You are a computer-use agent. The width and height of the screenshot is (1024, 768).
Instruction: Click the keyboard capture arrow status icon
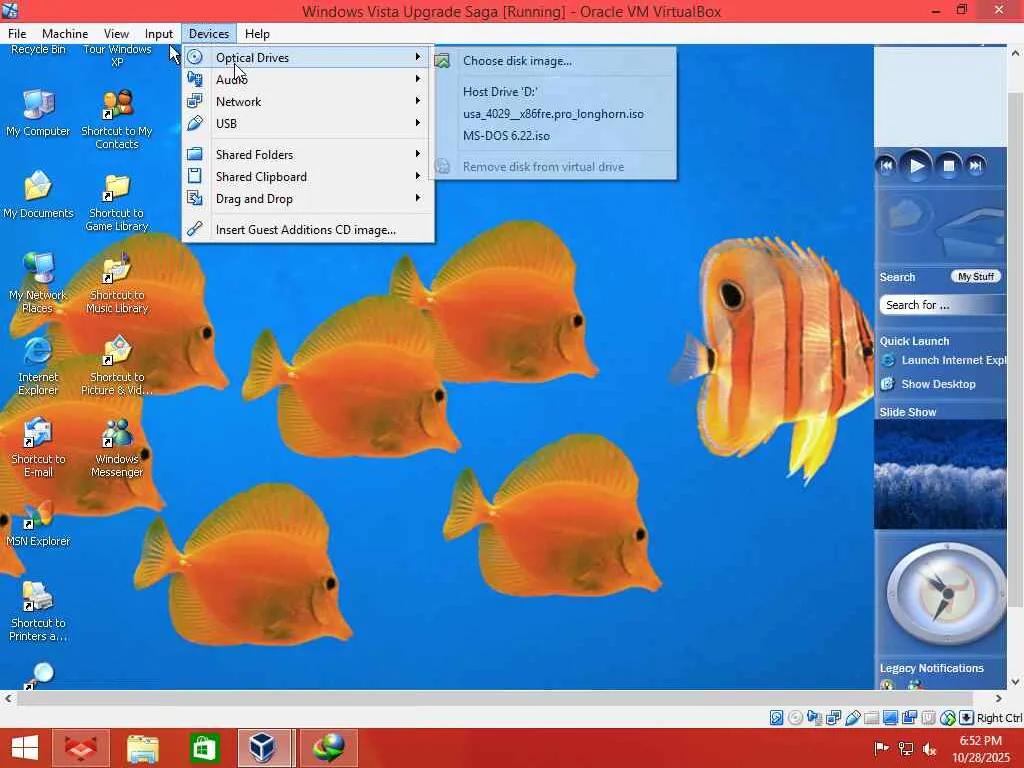[967, 718]
